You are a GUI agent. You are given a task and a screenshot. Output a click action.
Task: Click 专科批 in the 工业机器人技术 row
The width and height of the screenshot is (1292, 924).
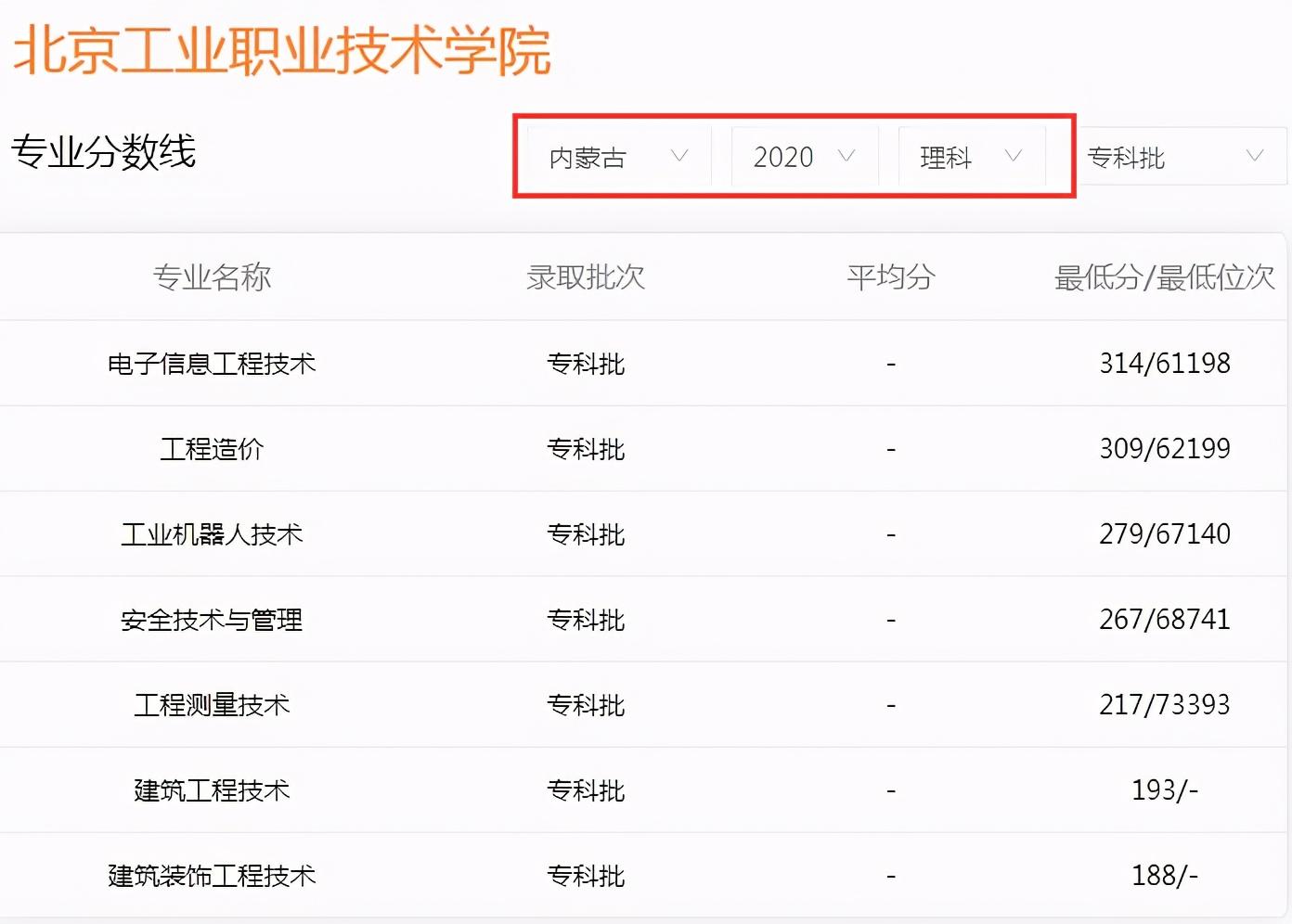click(x=586, y=534)
